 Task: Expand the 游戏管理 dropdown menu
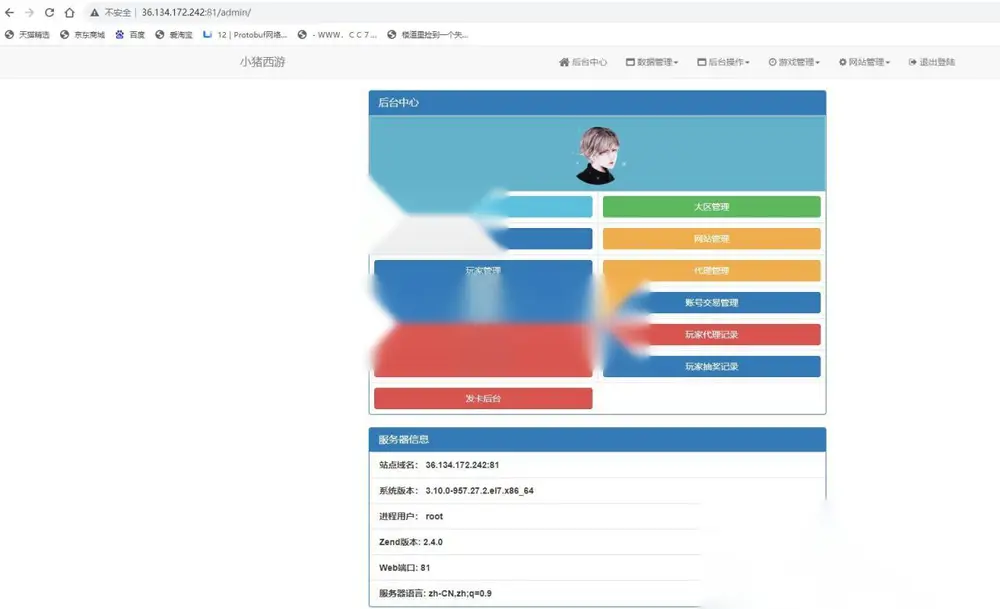tap(794, 62)
